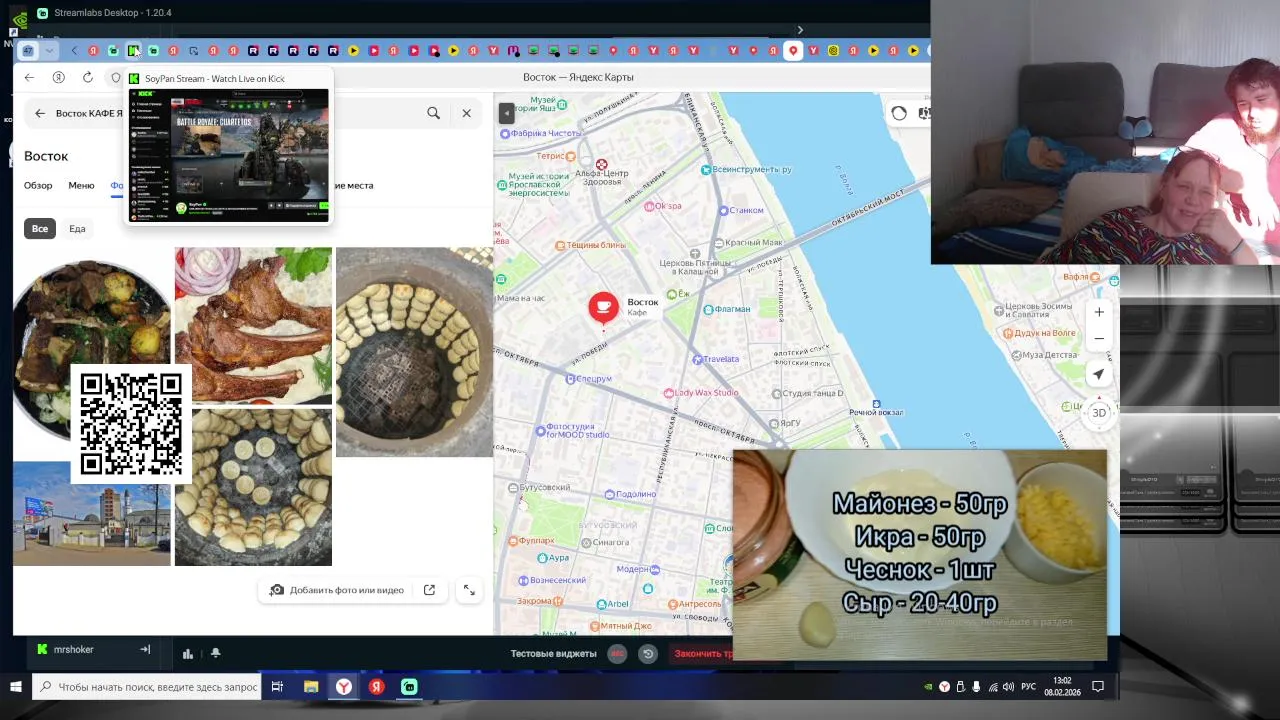Open Streamlabs from the taskbar
Image resolution: width=1280 pixels, height=720 pixels.
(x=409, y=687)
